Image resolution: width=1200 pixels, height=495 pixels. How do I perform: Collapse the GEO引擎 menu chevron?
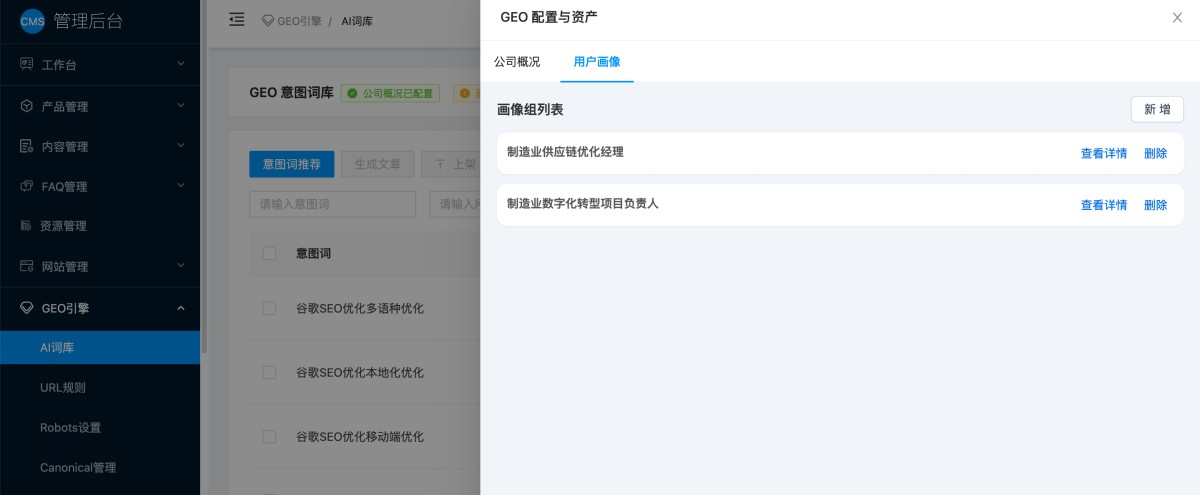click(x=181, y=308)
